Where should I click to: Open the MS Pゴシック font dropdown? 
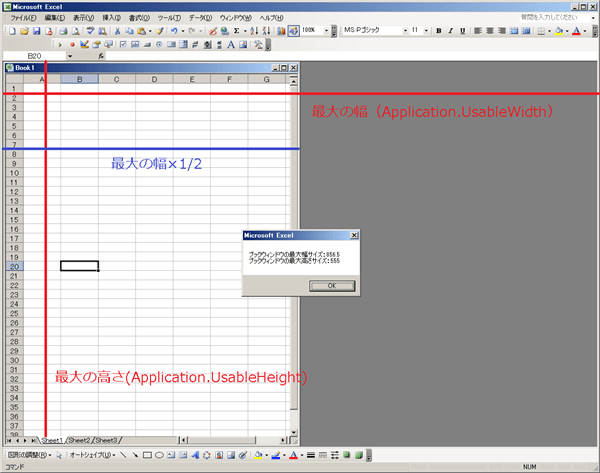point(405,31)
